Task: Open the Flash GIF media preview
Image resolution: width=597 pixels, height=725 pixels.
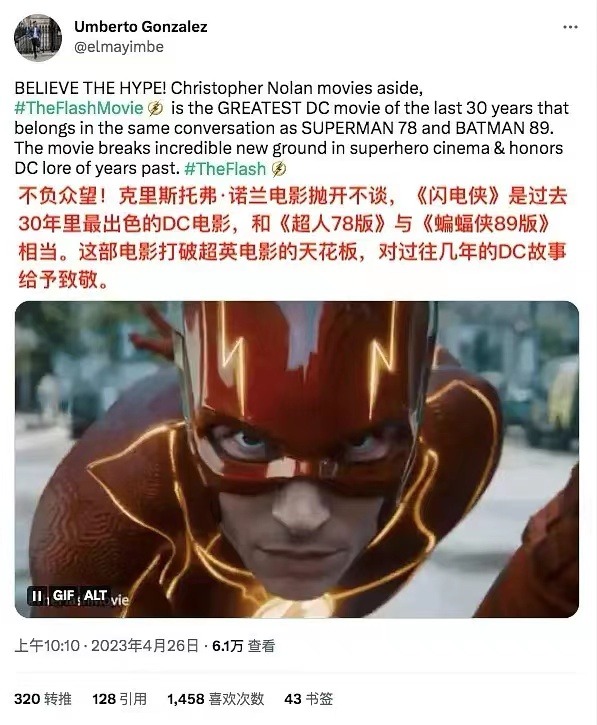Action: (297, 460)
